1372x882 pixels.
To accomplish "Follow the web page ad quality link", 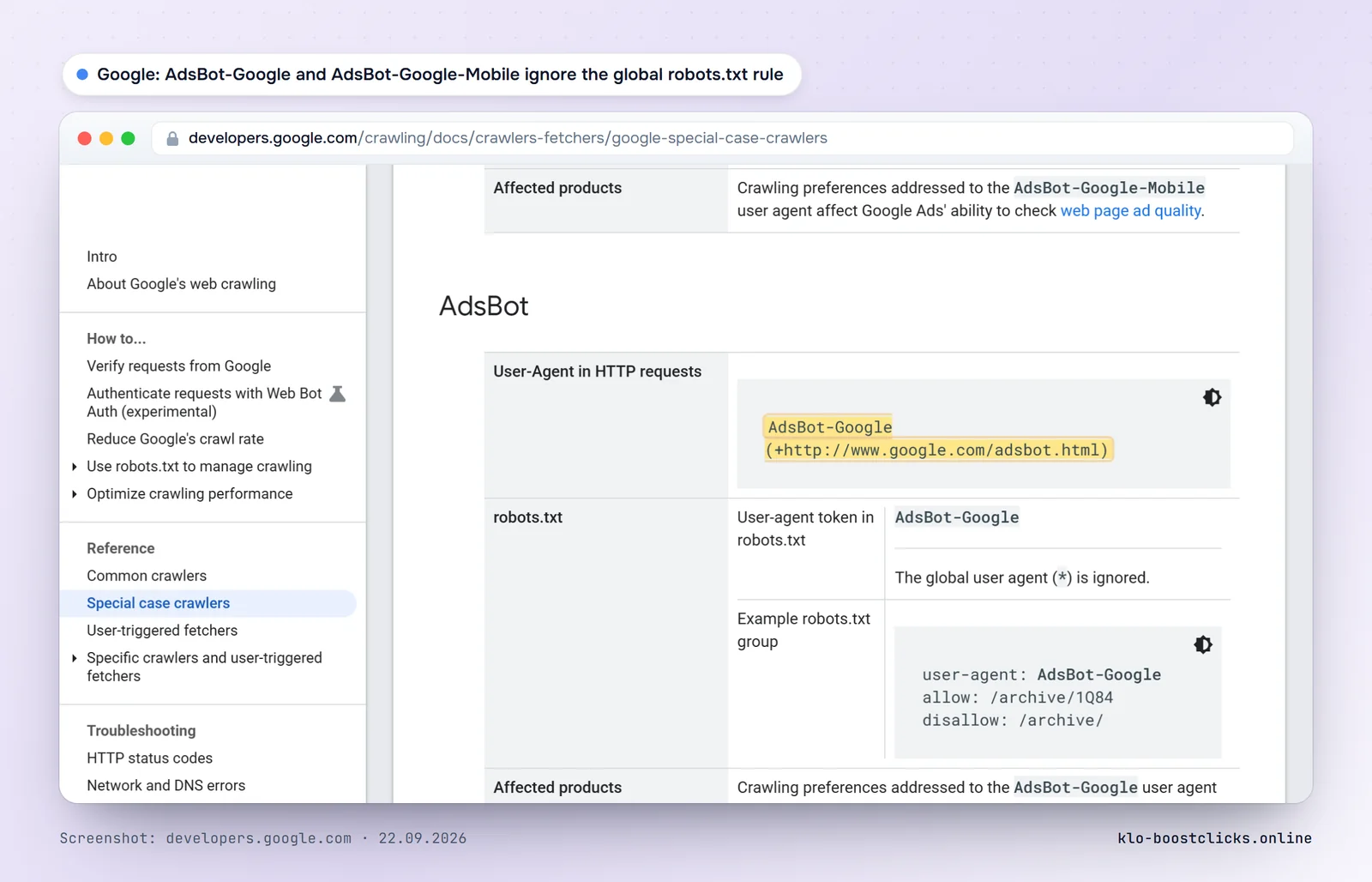I will pos(1130,211).
